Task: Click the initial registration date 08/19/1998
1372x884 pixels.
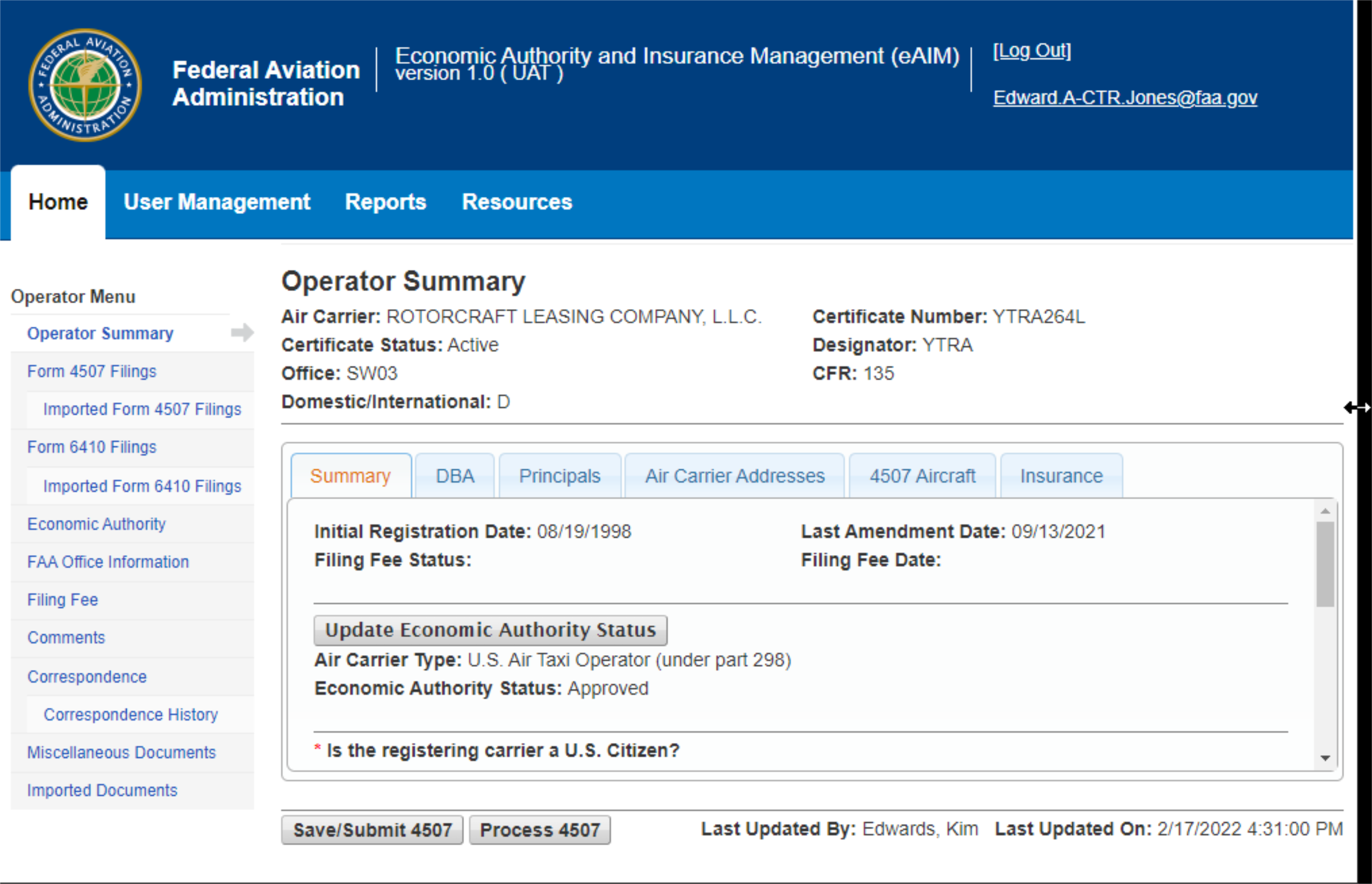Action: click(x=584, y=532)
